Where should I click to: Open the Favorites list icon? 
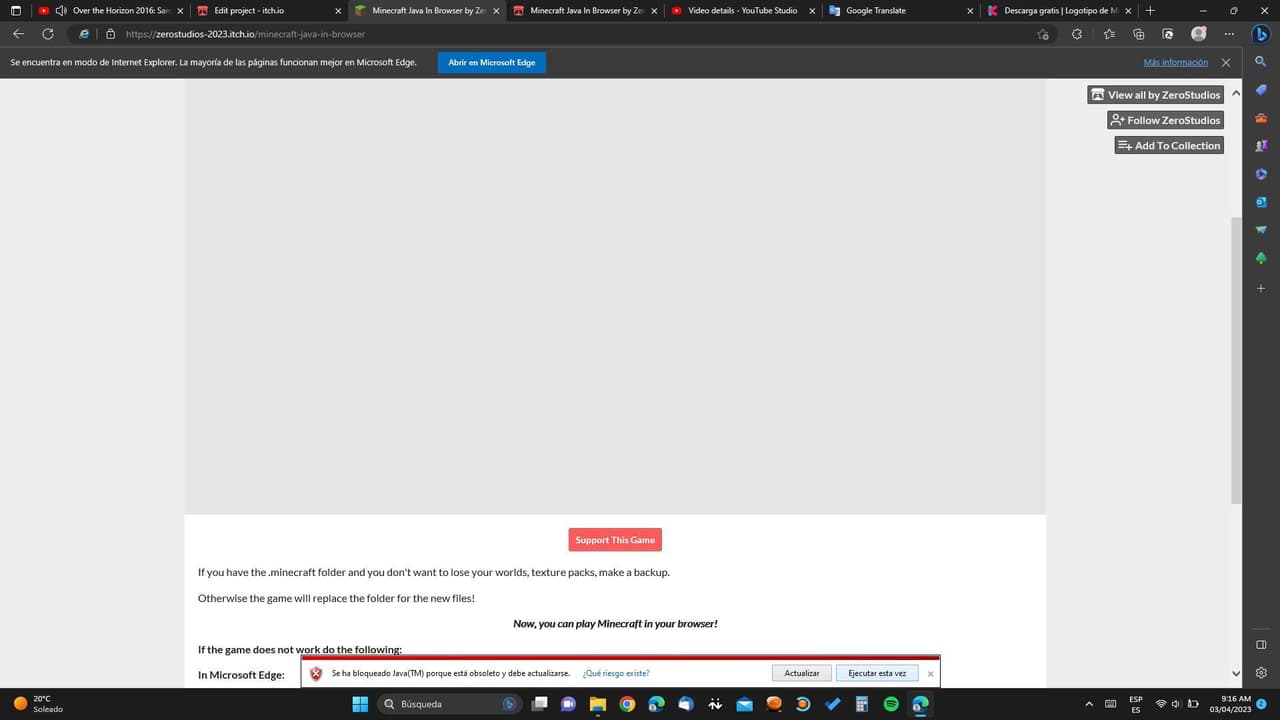coord(1109,34)
